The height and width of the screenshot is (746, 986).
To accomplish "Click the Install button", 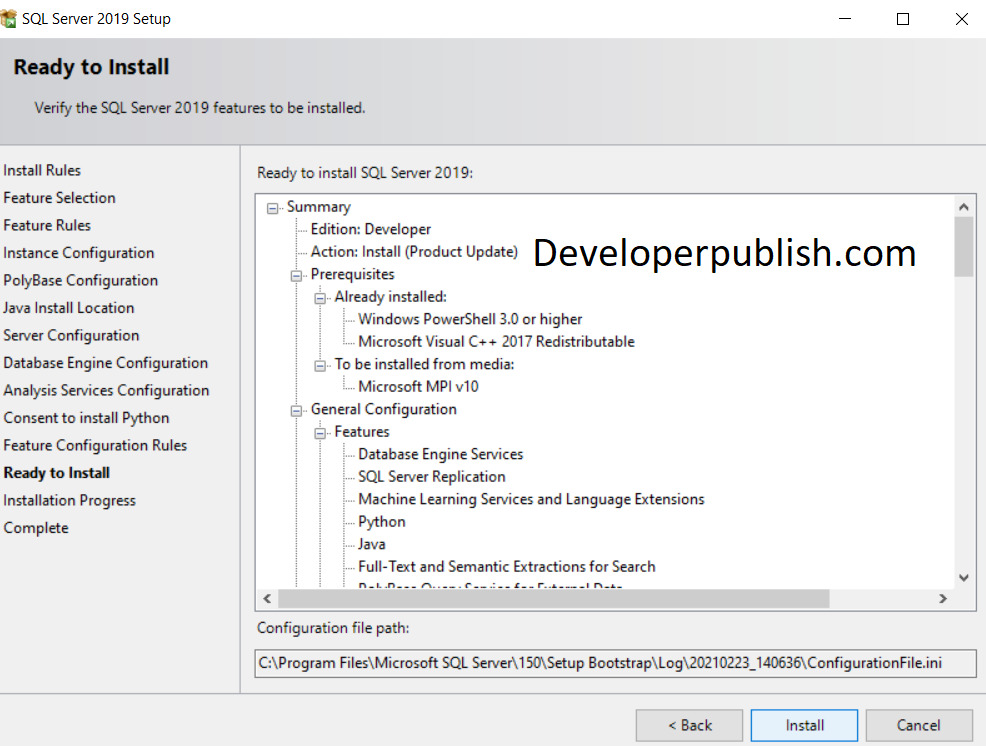I will 803,725.
